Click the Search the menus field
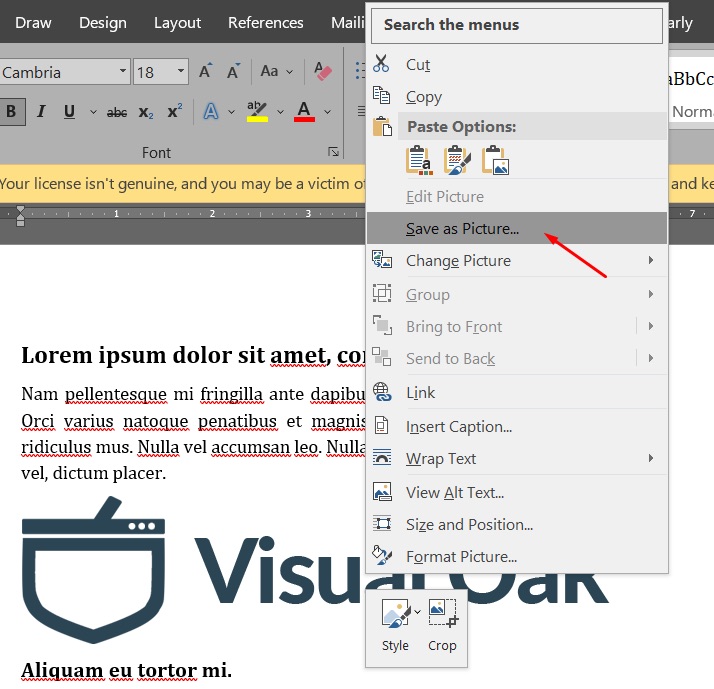Viewport: 714px width, 689px height. (x=517, y=25)
